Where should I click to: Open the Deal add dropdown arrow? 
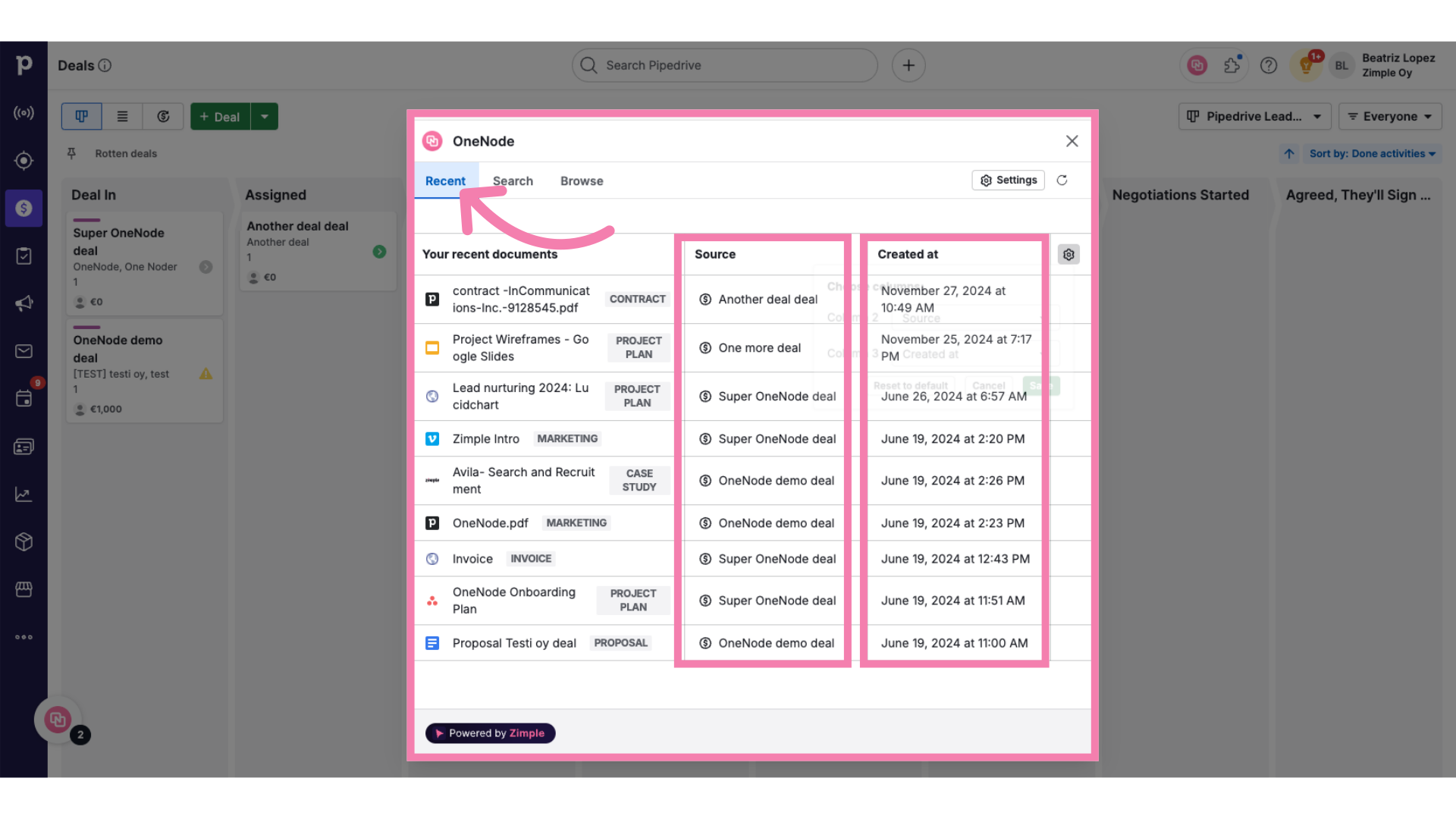point(265,116)
